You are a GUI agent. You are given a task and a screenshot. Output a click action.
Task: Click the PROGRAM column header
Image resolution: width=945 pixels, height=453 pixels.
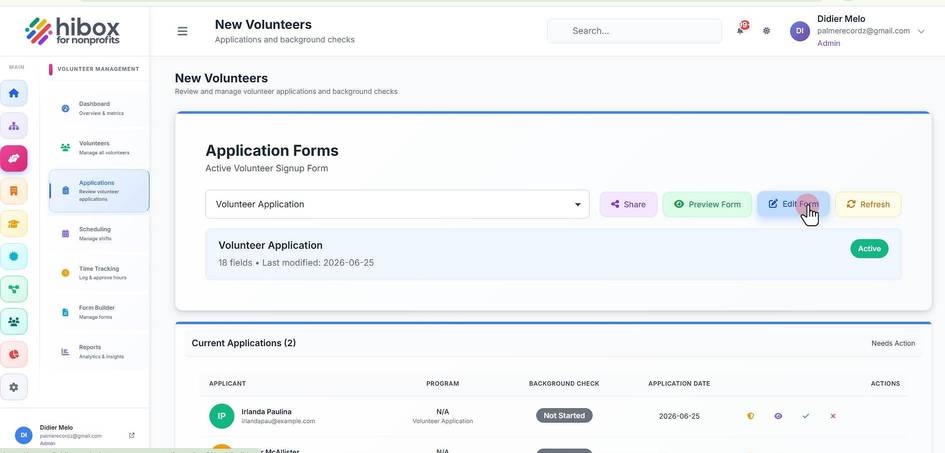(x=442, y=383)
